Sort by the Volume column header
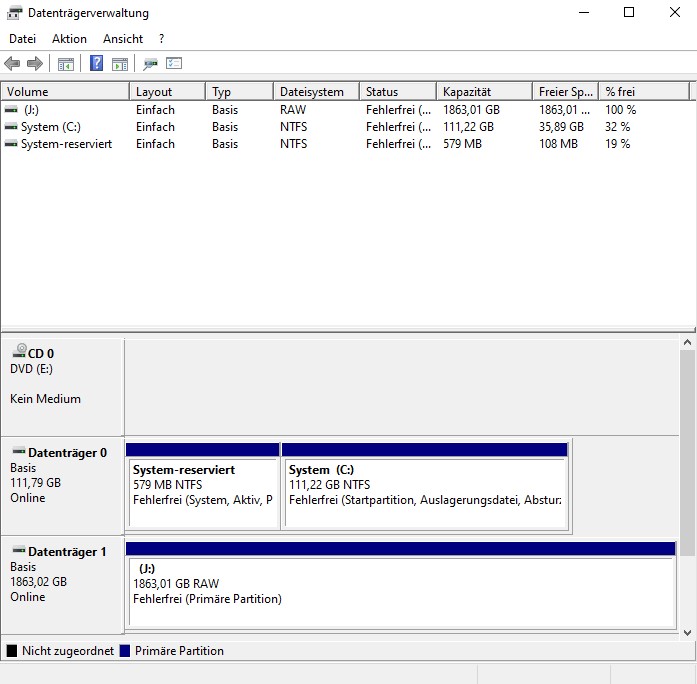Viewport: 697px width, 684px height. pos(65,92)
